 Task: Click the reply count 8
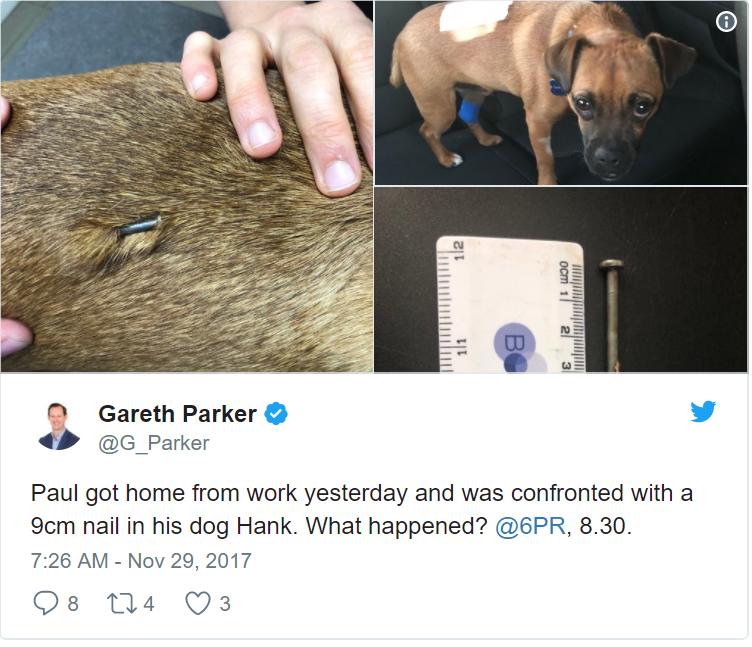73,603
